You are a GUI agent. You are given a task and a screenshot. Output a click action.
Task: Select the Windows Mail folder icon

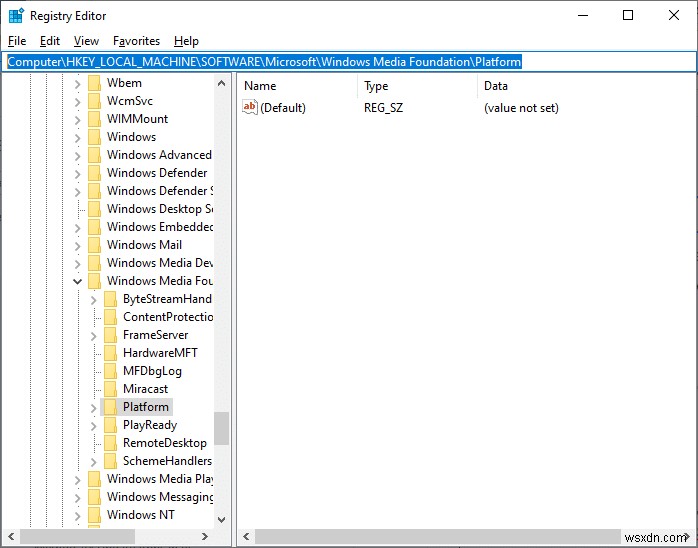point(94,245)
